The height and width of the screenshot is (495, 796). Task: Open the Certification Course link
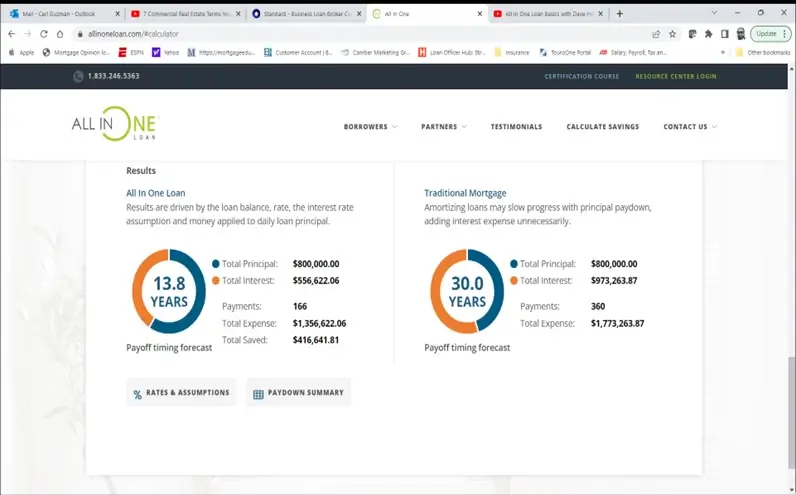coord(582,76)
